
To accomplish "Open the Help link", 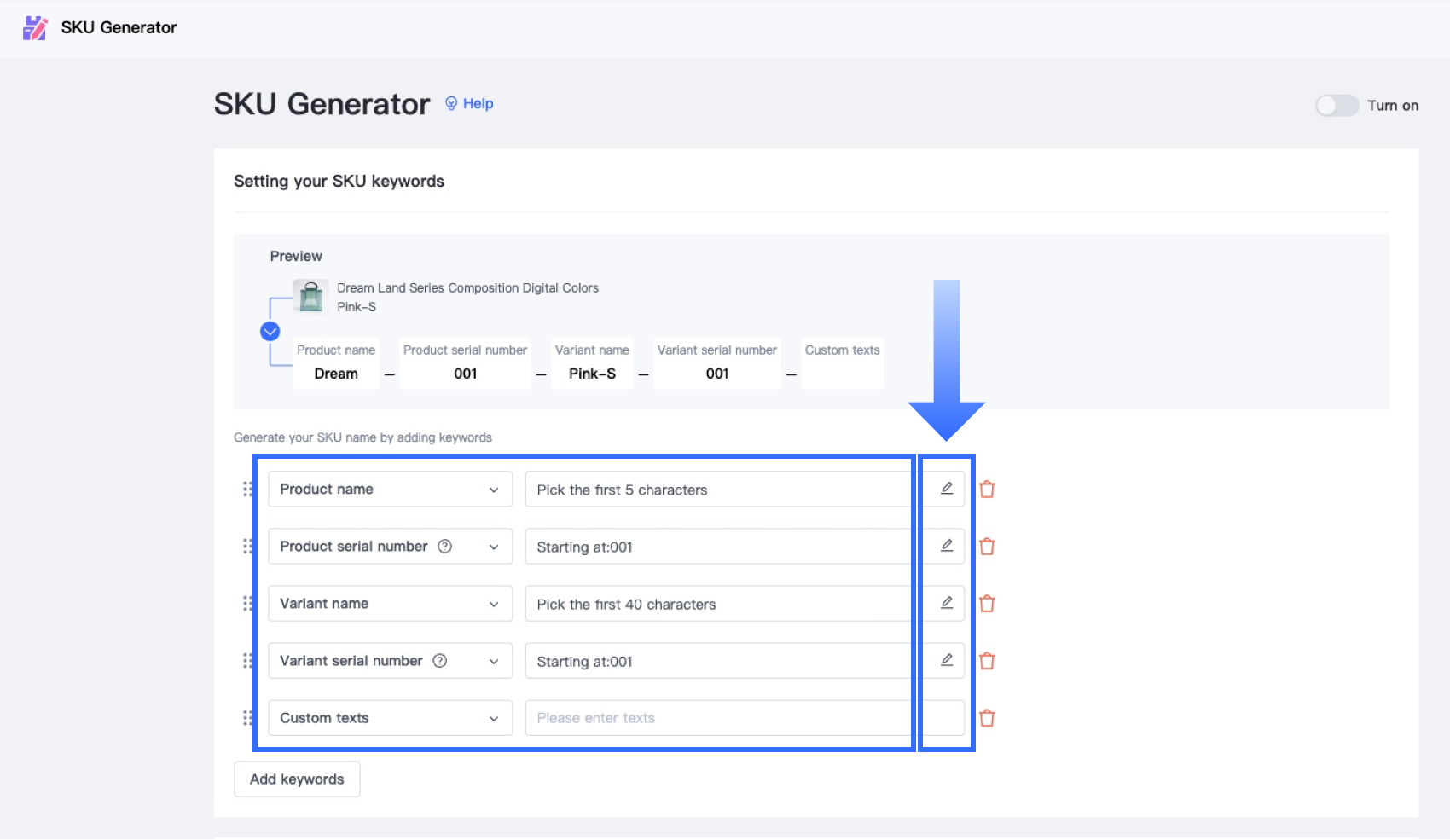I will click(x=470, y=104).
